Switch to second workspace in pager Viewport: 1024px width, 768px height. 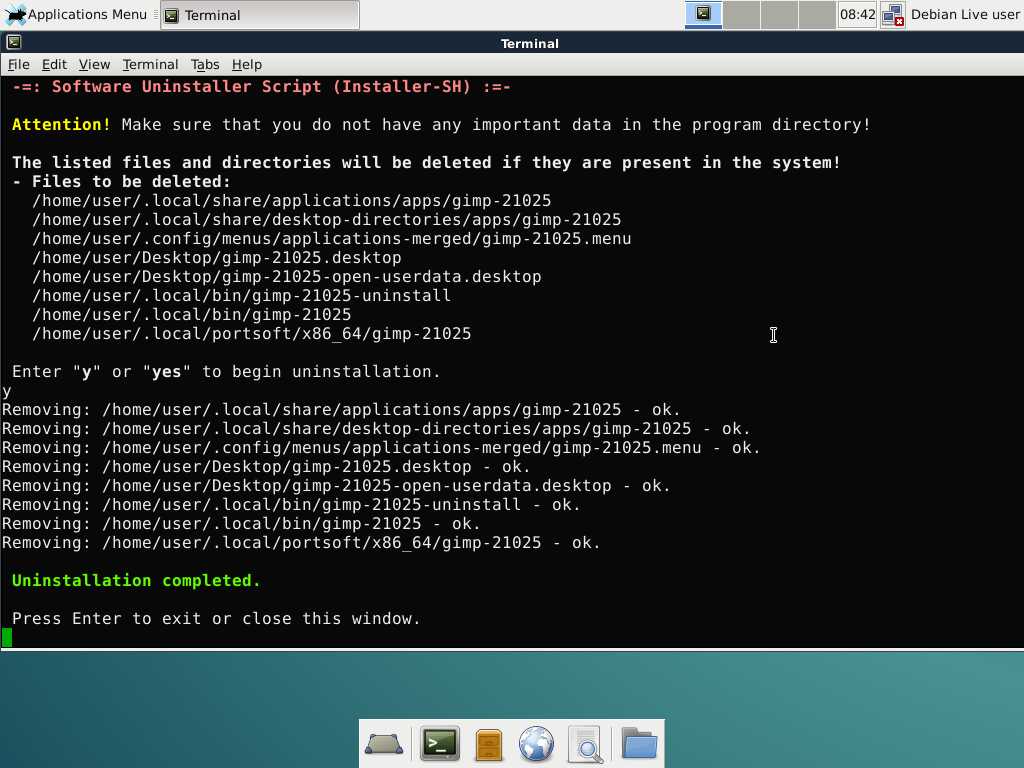point(741,14)
